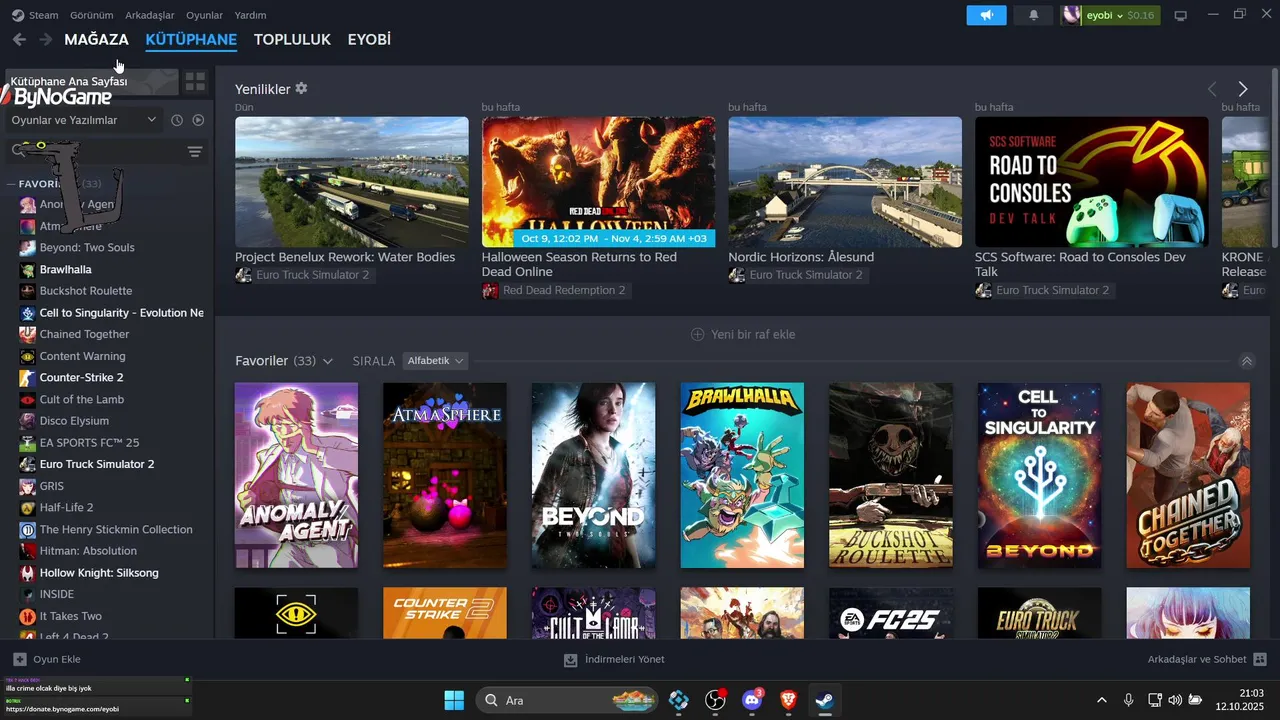The width and height of the screenshot is (1280, 720).
Task: Open the recent activity clock filter
Action: 177,120
